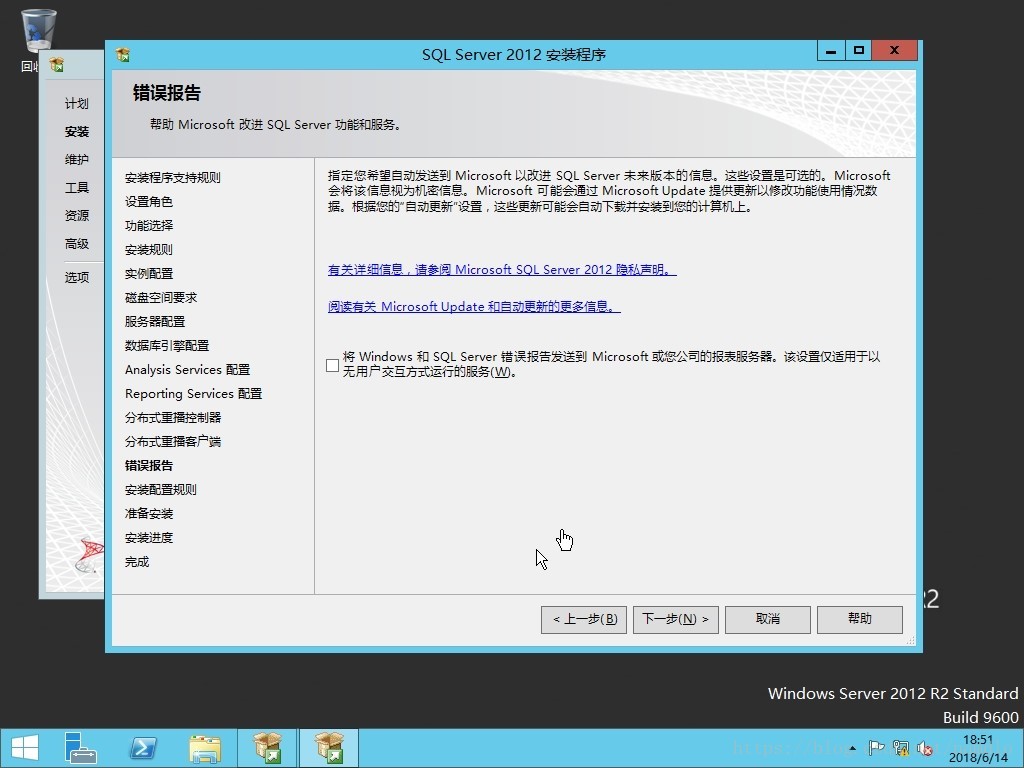Screen dimensions: 1024x768
Task: Switch to the first SQL Server installer taskbar item
Action: (x=267, y=748)
